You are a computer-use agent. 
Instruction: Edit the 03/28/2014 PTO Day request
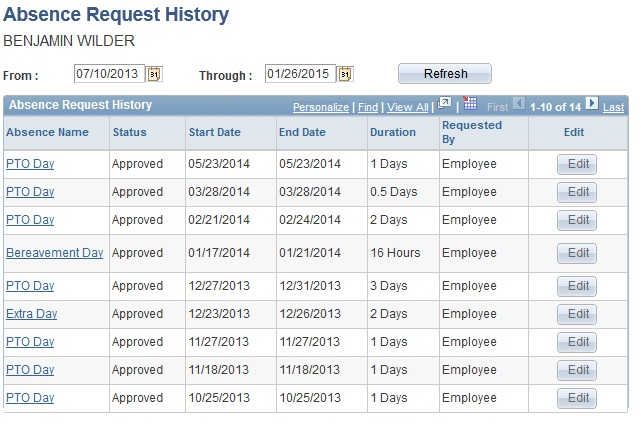pyautogui.click(x=577, y=192)
